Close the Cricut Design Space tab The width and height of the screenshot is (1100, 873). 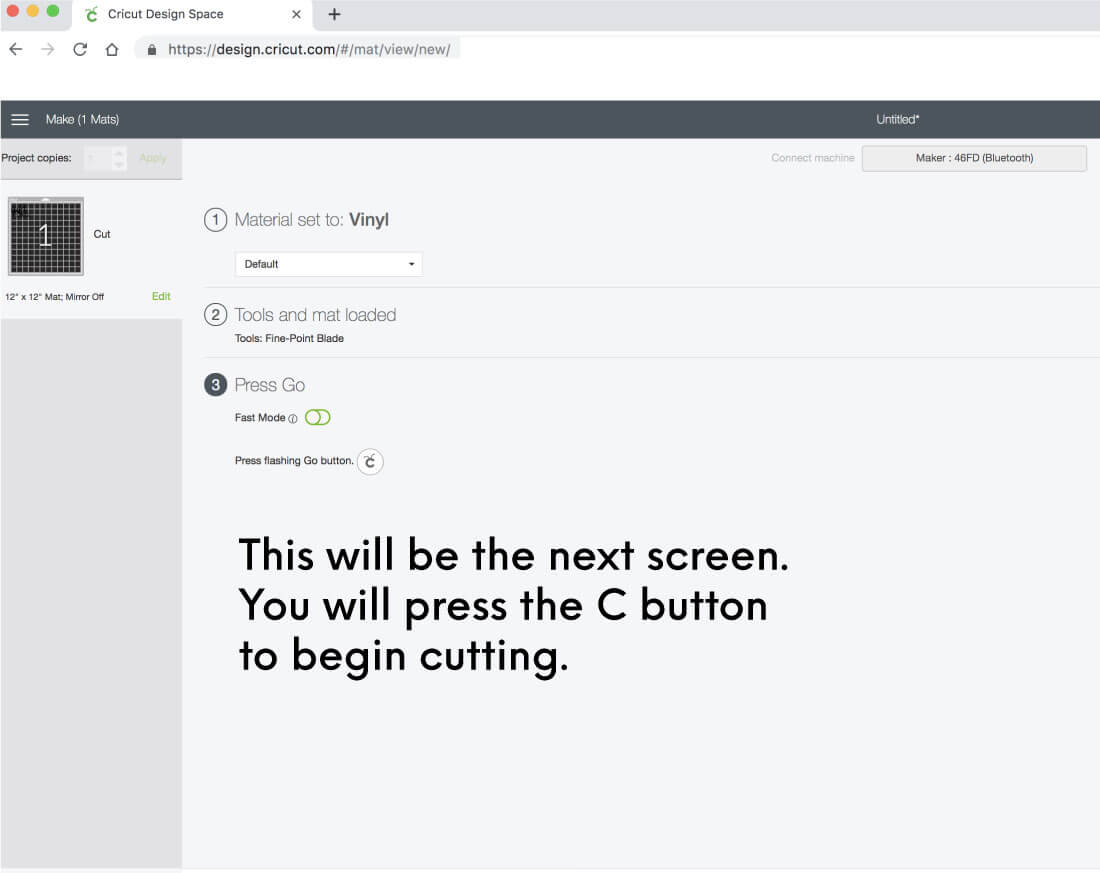(x=296, y=14)
